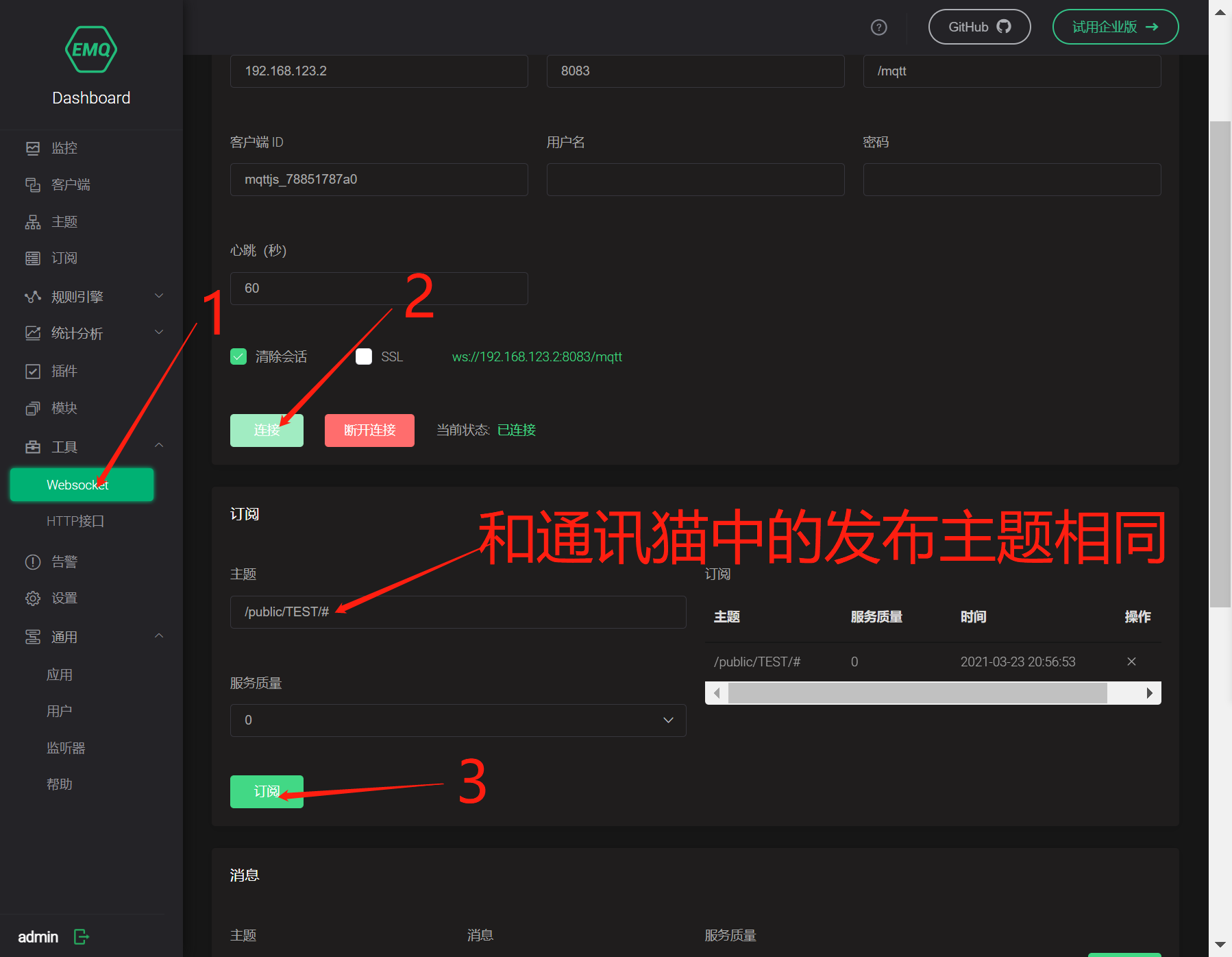
Task: Click the alarms (告警) exclamation icon
Action: coord(33,562)
